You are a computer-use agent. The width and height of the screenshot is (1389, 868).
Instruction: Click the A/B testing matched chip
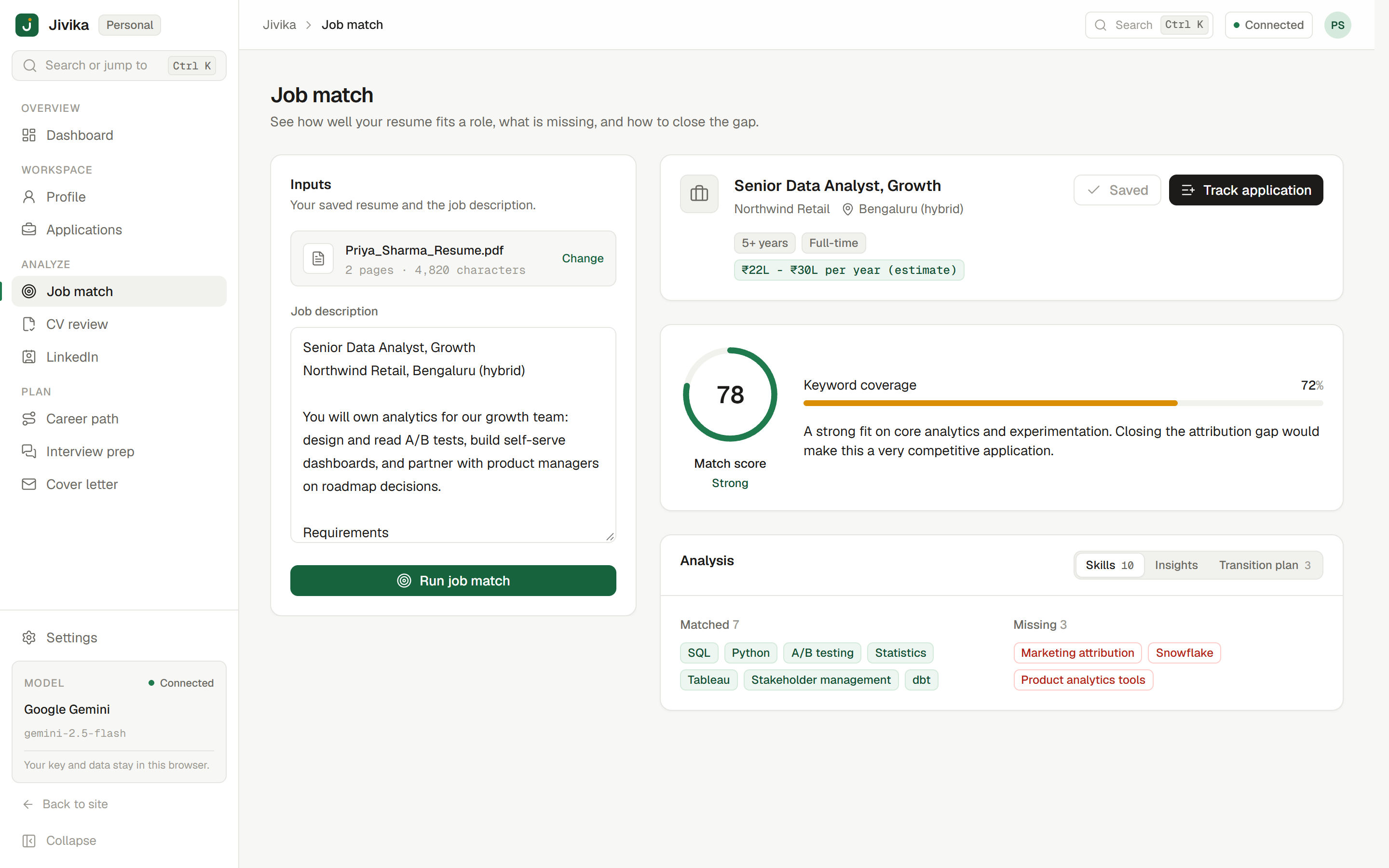click(x=822, y=653)
